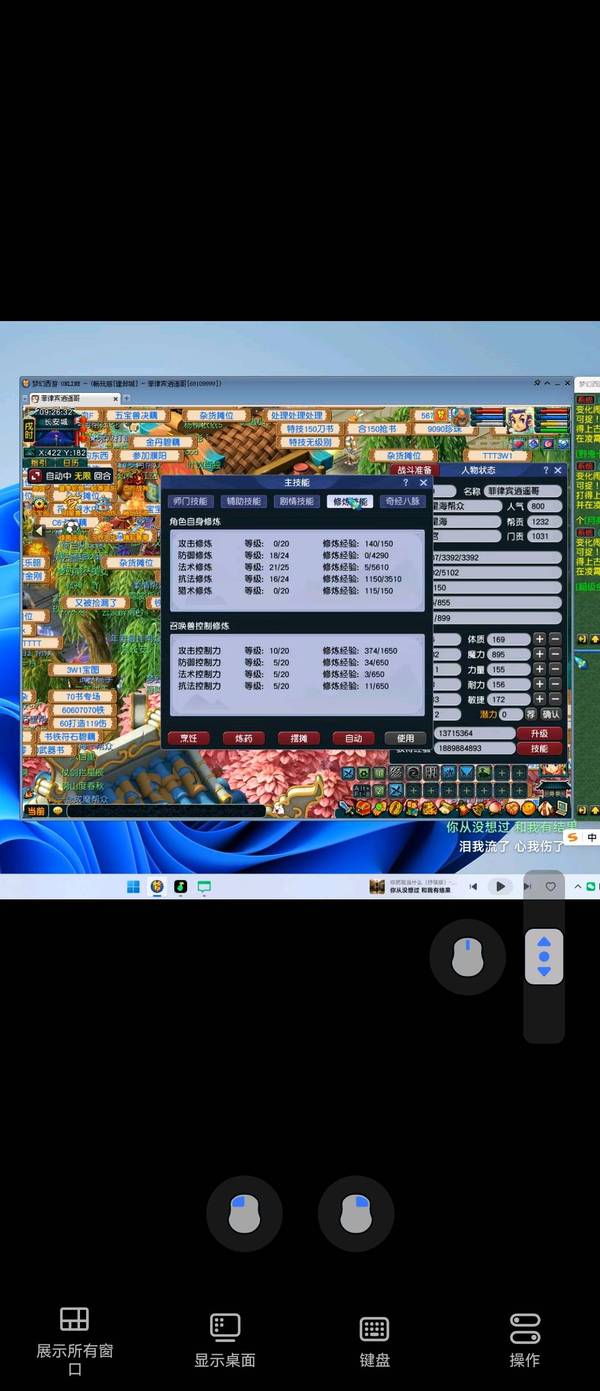Tap the virtual left mouse button

tap(244, 1214)
